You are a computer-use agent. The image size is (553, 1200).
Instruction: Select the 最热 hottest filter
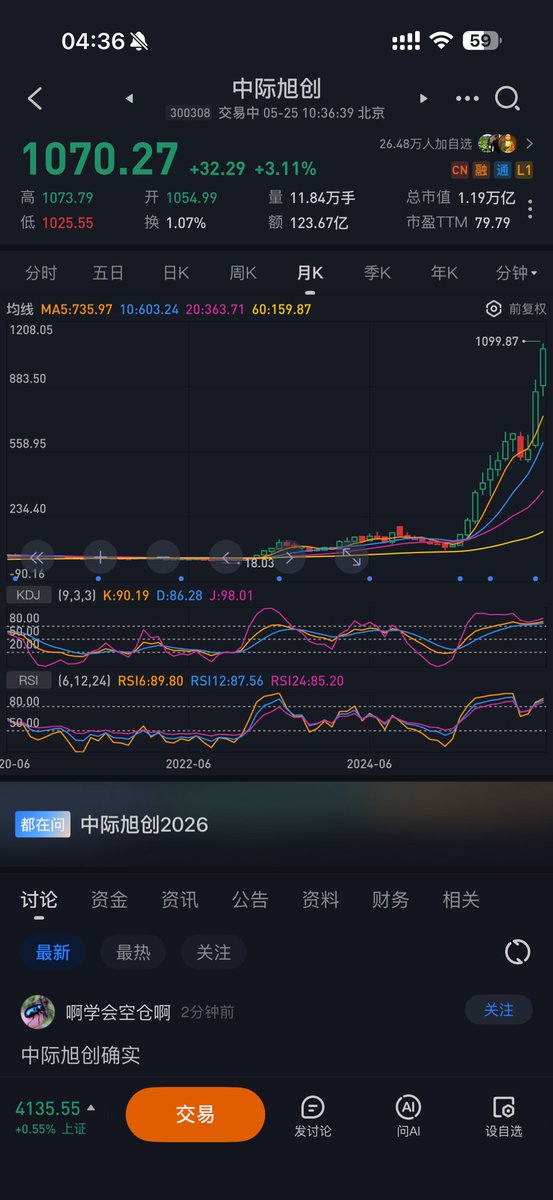(x=133, y=952)
